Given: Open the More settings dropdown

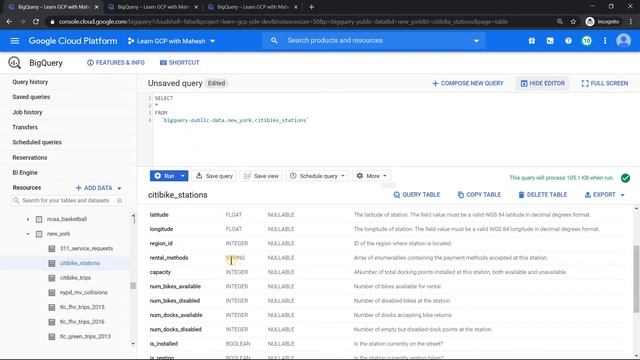Looking at the screenshot, I should tap(371, 176).
